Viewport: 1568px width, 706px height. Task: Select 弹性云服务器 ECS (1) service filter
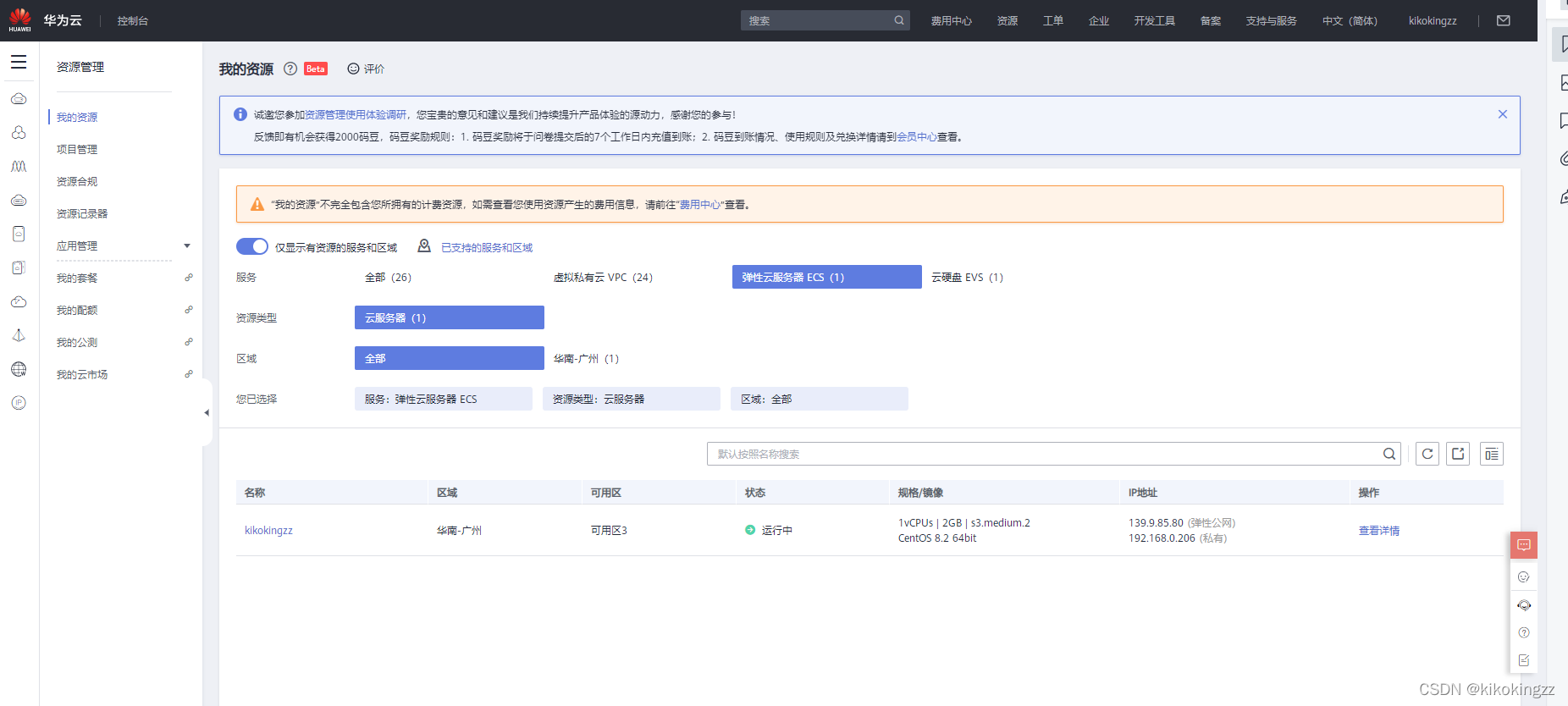827,277
